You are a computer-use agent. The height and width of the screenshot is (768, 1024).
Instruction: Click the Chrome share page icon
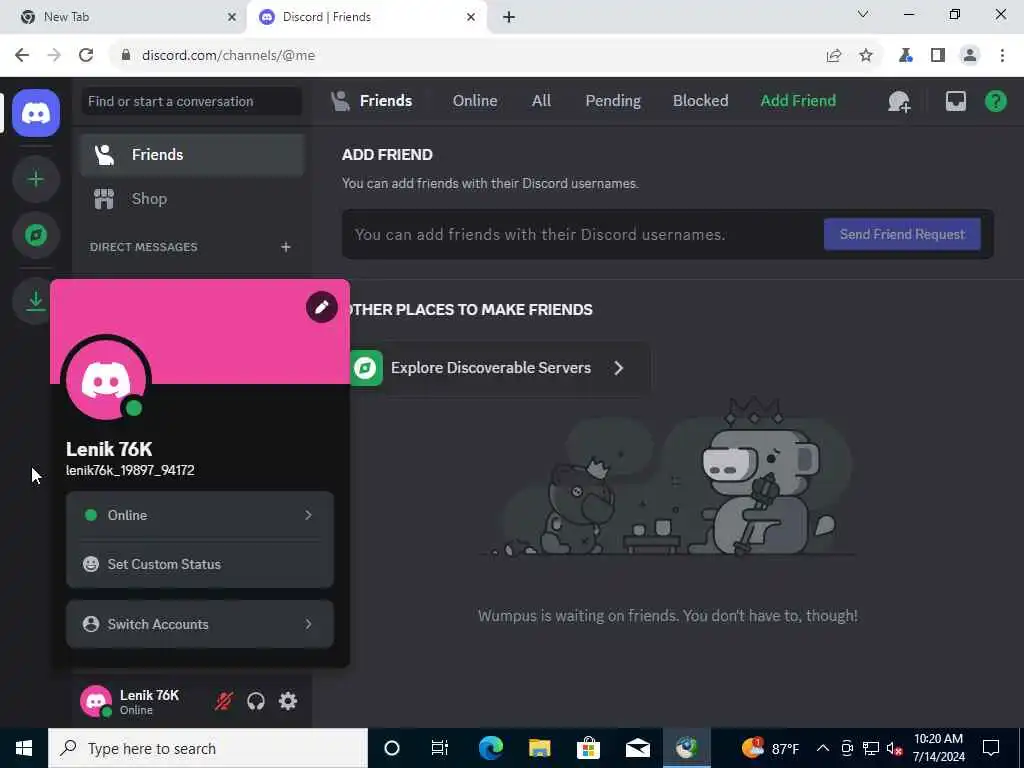click(x=833, y=56)
